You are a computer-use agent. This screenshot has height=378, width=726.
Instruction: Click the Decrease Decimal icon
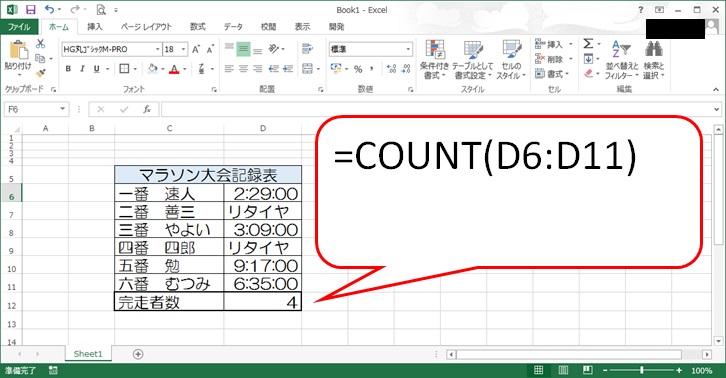406,69
